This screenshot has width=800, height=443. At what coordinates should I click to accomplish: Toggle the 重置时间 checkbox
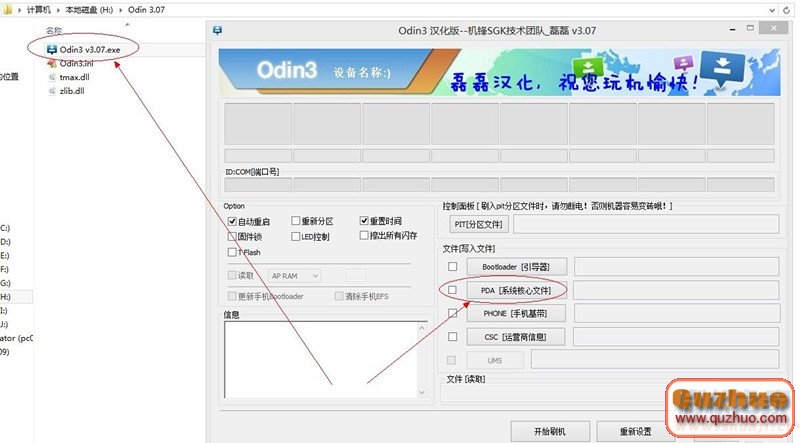364,220
